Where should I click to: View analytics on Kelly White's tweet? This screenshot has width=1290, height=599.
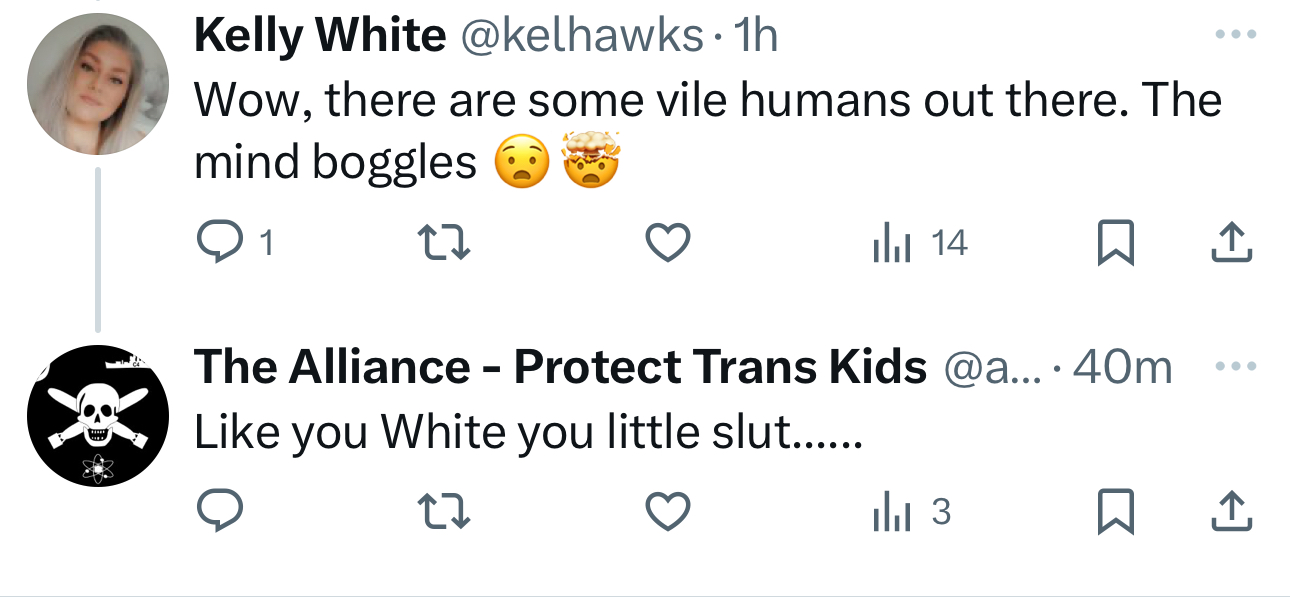890,242
